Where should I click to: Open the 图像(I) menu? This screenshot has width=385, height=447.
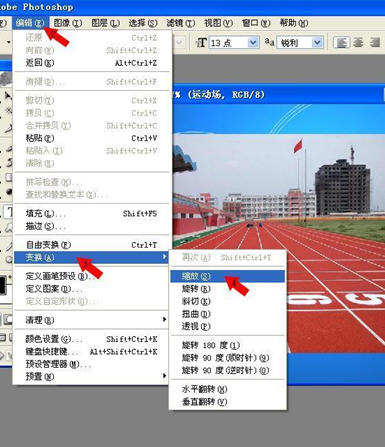point(68,23)
